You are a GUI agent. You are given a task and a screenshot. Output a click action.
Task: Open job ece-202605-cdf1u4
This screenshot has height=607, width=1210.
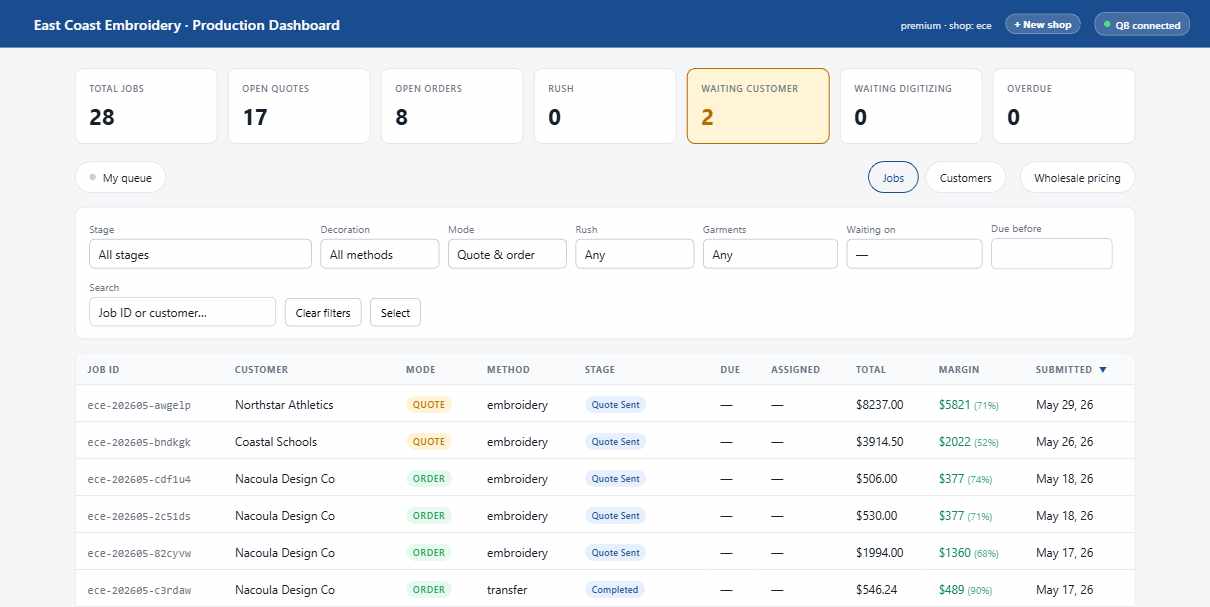(139, 479)
